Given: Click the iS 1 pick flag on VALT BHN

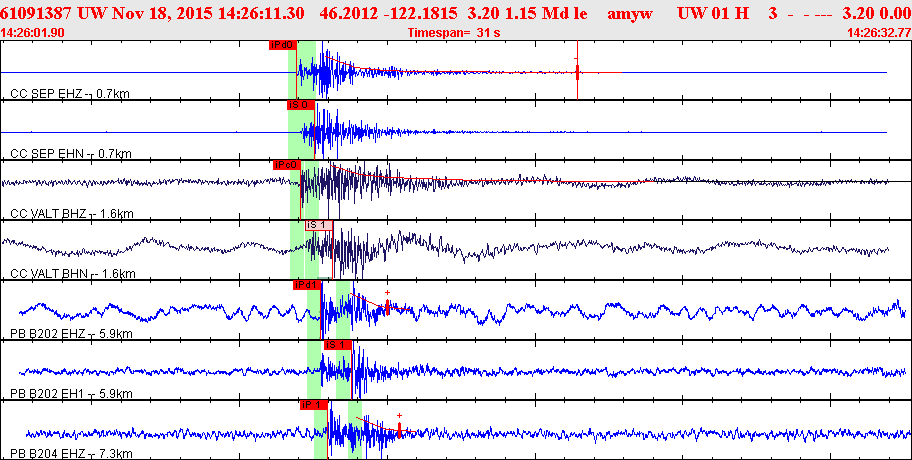Looking at the screenshot, I should point(319,226).
